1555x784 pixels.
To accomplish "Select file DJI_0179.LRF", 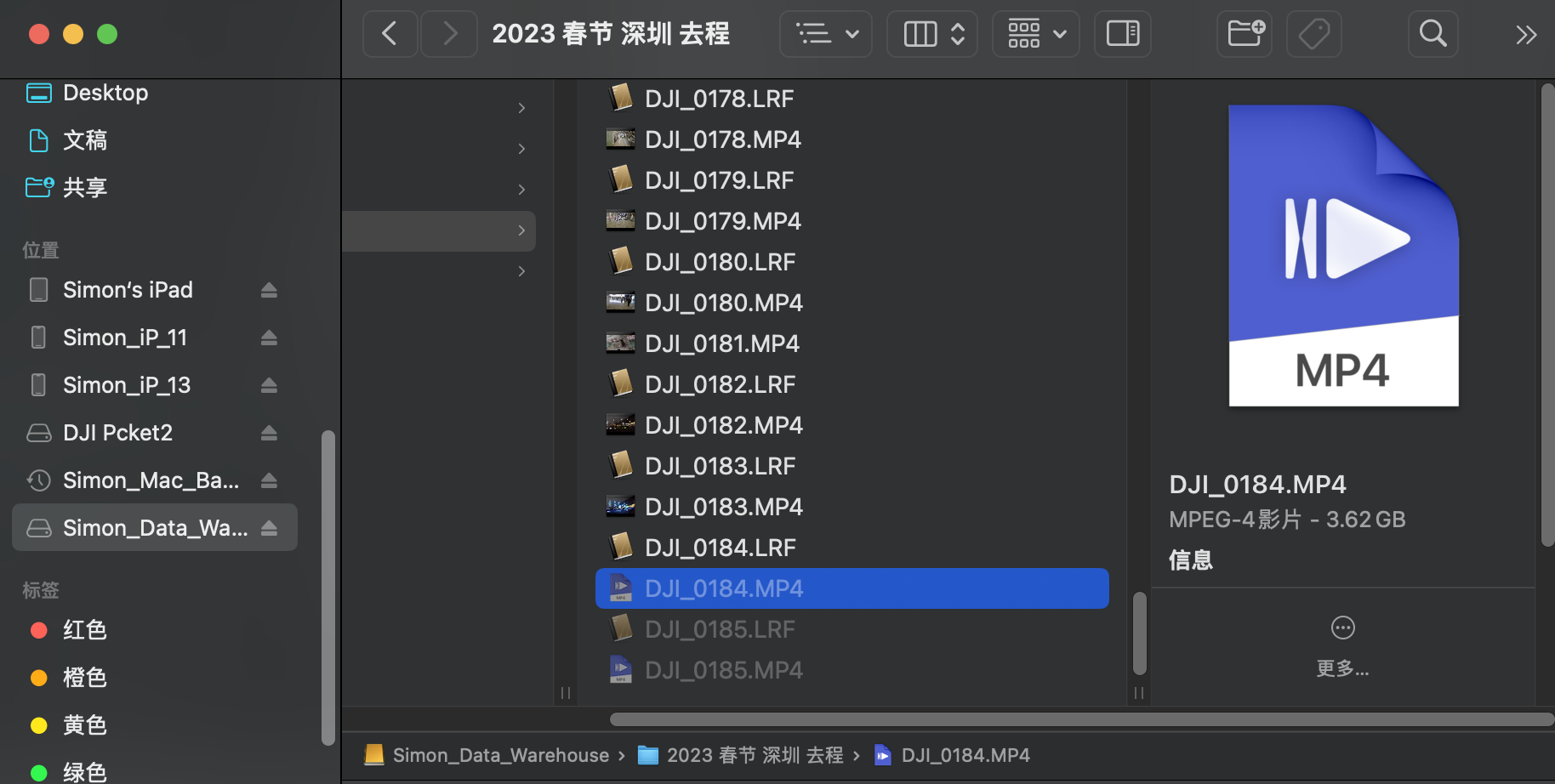I will (x=852, y=180).
